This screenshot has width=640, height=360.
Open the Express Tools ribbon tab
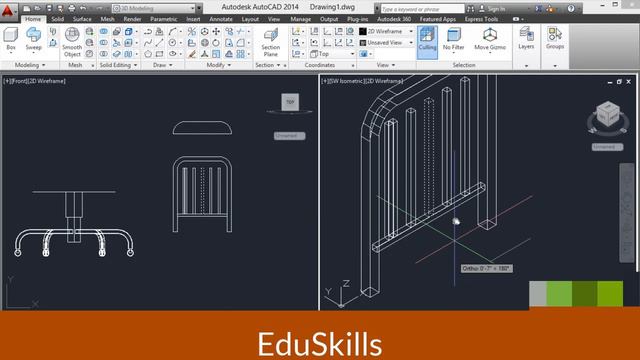pyautogui.click(x=481, y=19)
